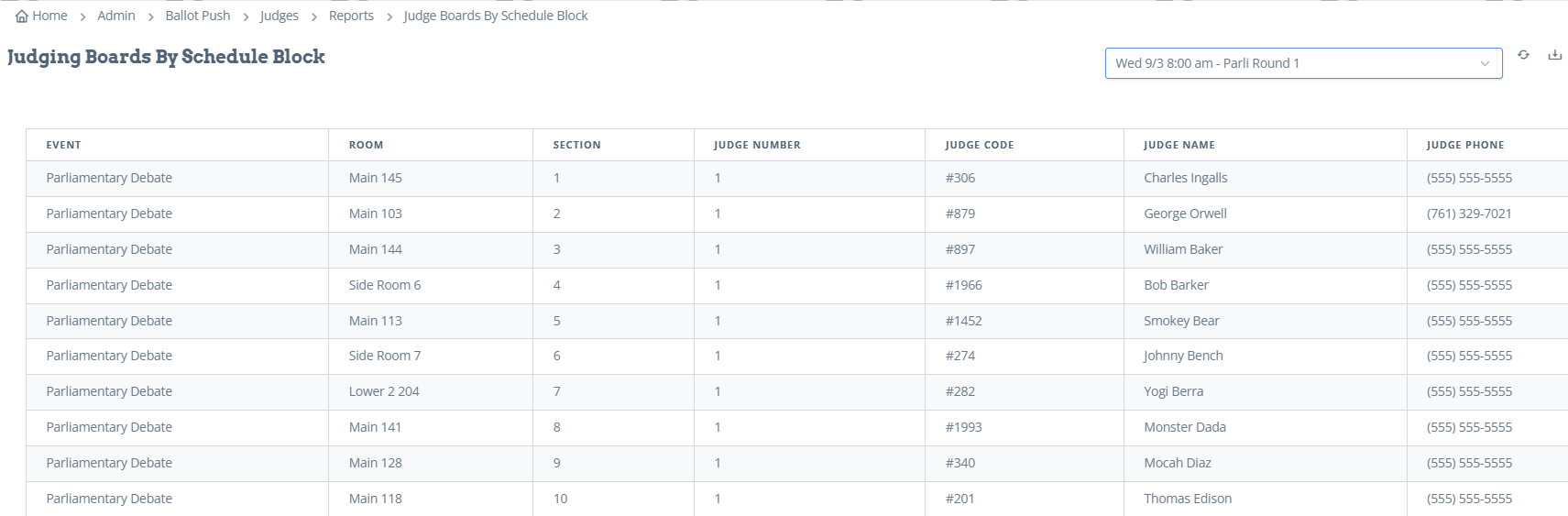The height and width of the screenshot is (516, 1568).
Task: Go to Admin breadcrumb link
Action: (116, 16)
